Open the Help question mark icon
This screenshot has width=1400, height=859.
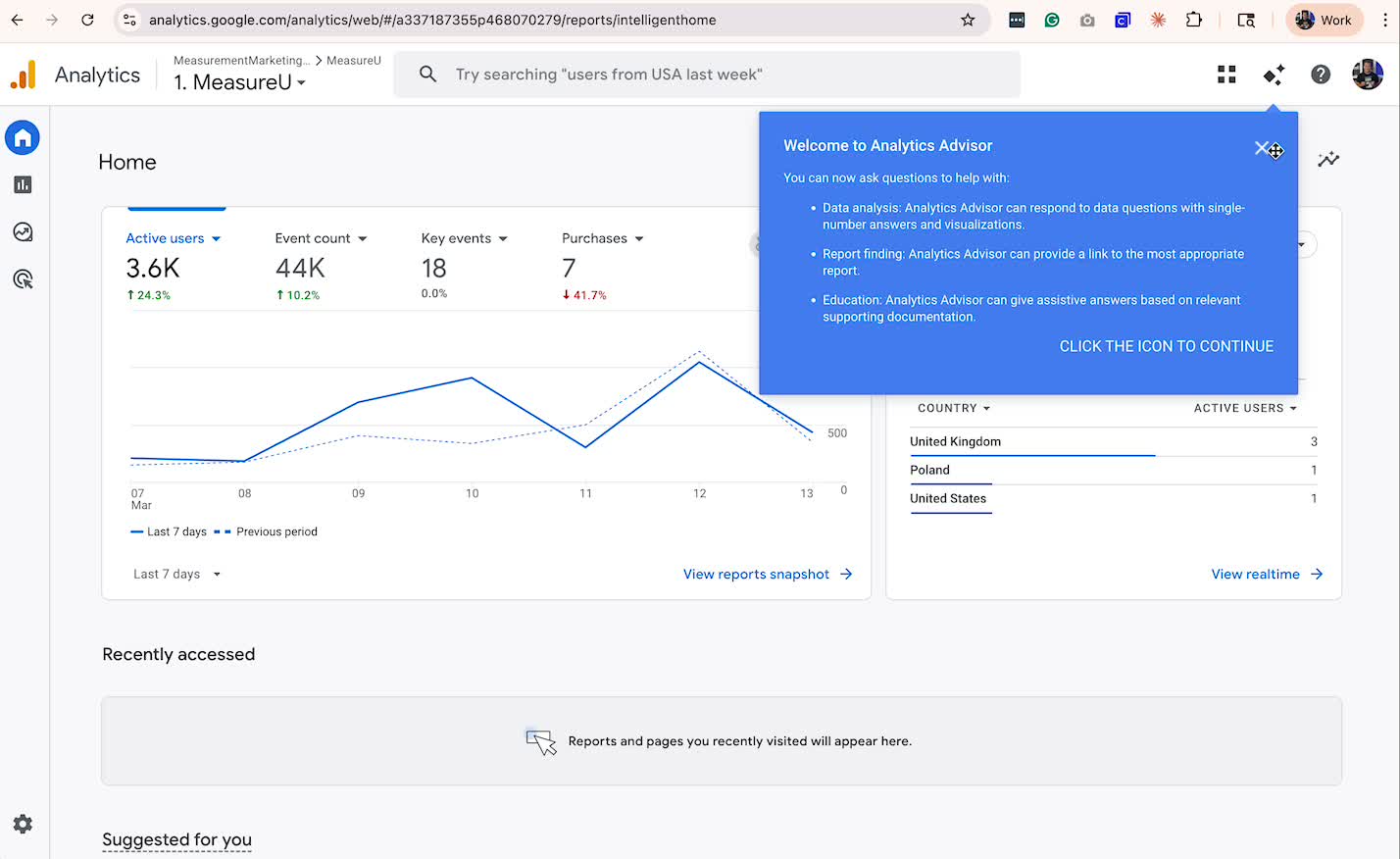pos(1320,74)
